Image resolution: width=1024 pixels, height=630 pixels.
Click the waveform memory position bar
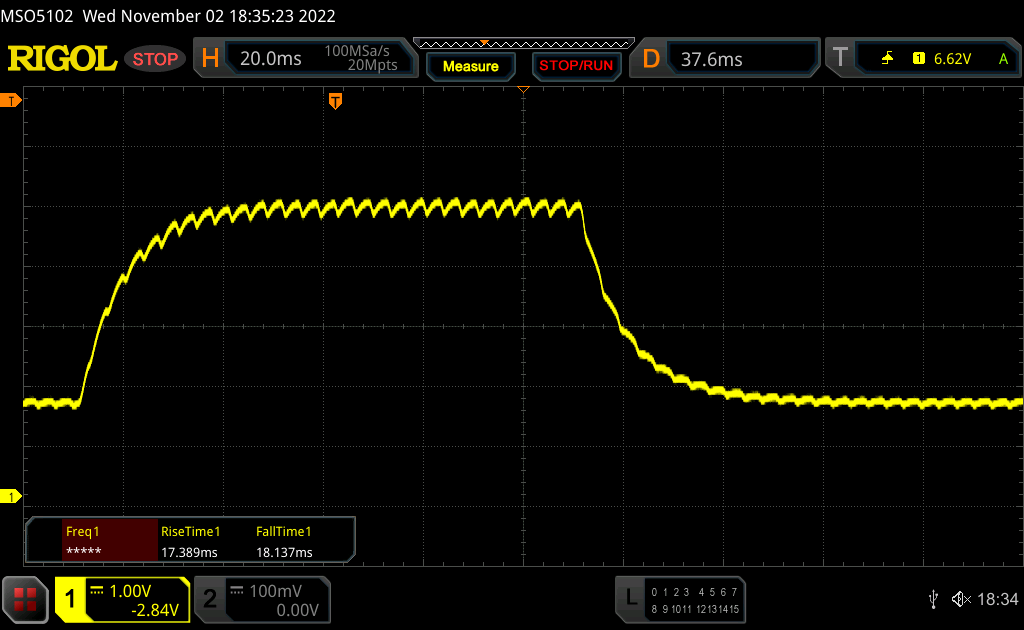pos(523,44)
